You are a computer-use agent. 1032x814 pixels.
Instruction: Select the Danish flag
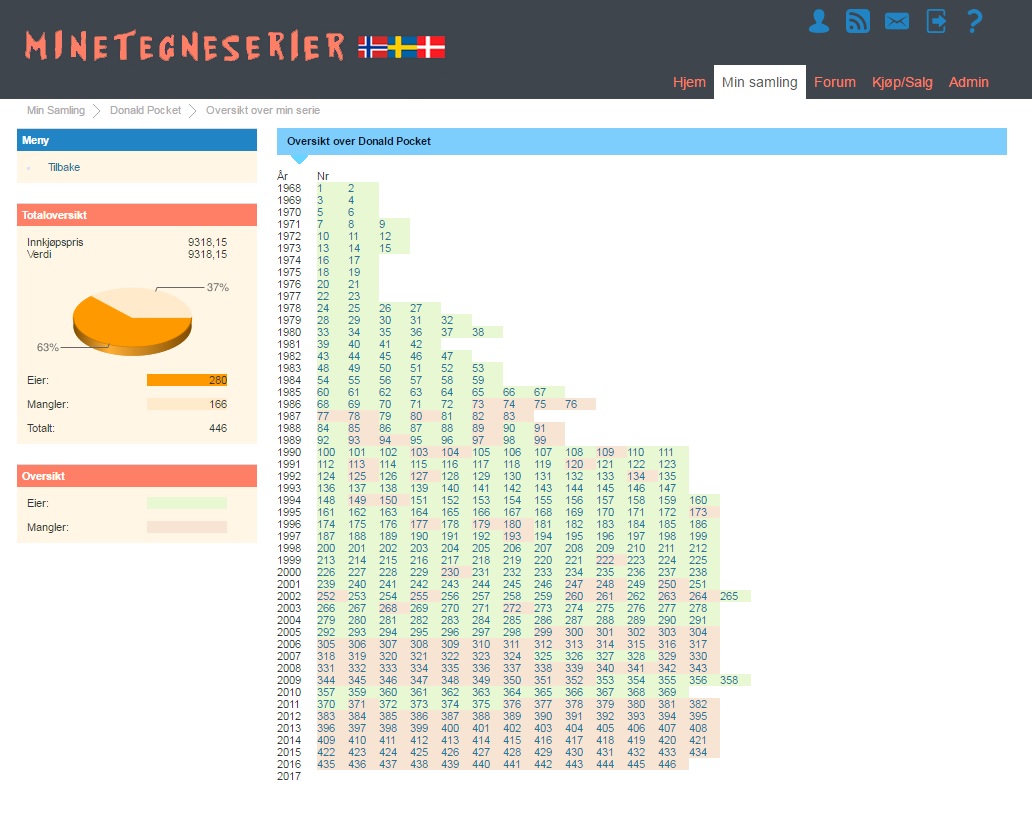pos(431,47)
